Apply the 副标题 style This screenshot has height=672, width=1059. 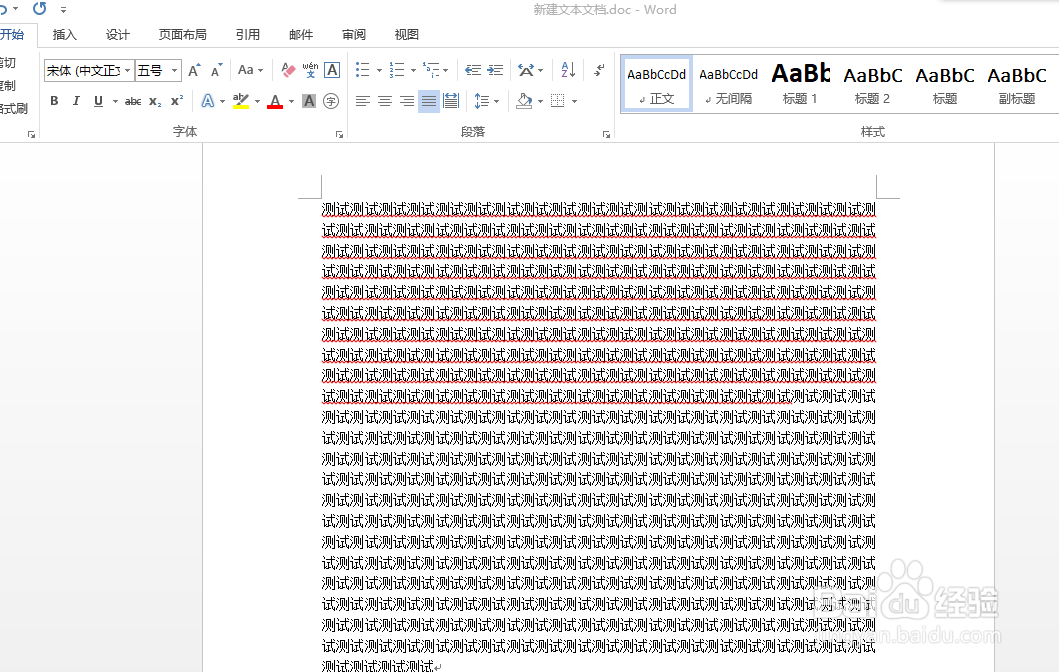1017,84
